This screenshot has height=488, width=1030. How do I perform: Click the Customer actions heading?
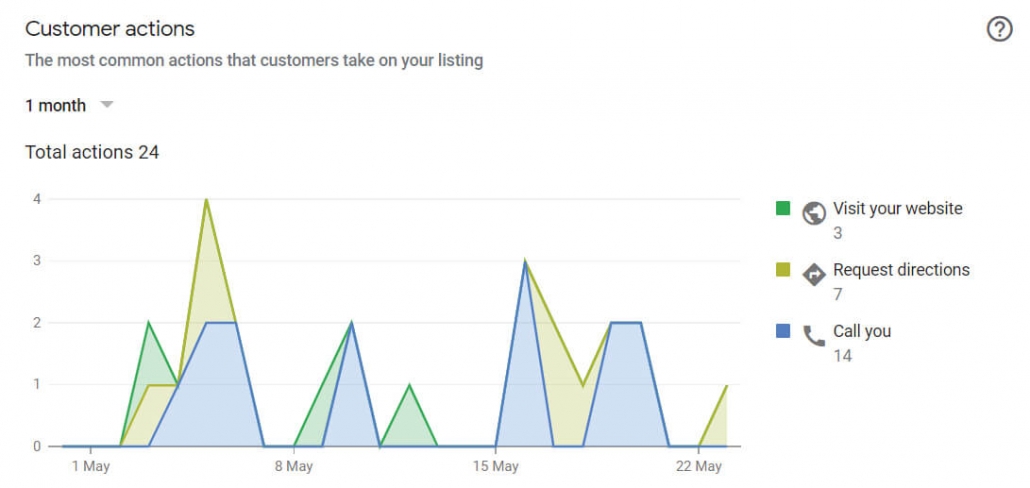(110, 29)
